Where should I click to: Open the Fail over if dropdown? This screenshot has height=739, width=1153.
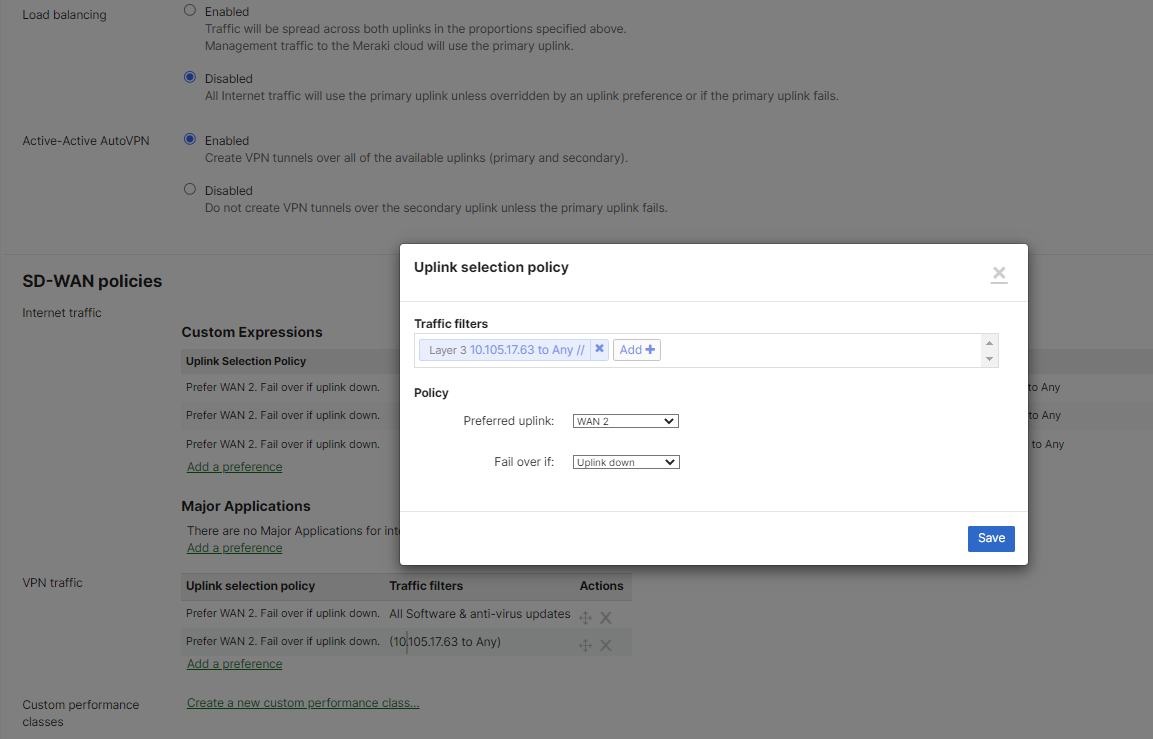pyautogui.click(x=625, y=461)
